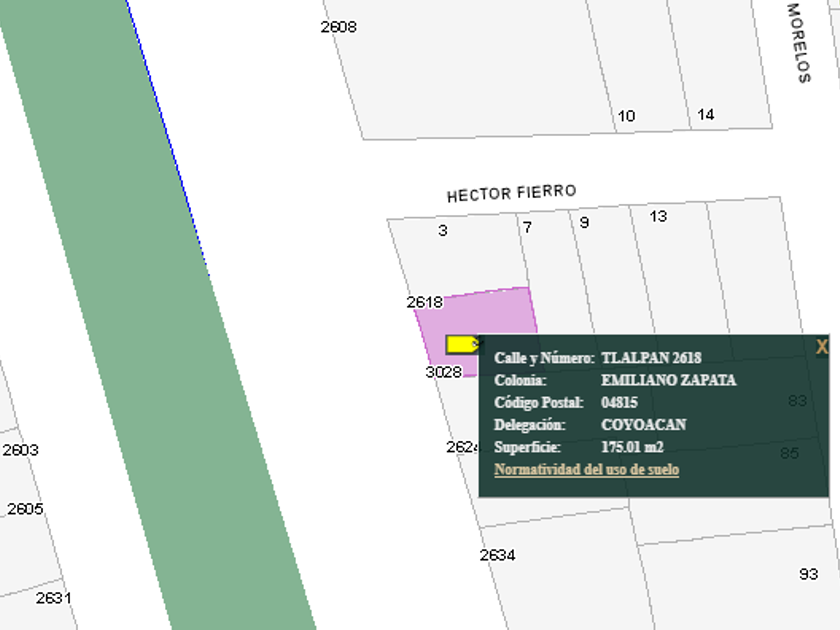Click the HECTOR FIERRO street name
The height and width of the screenshot is (630, 840).
(512, 193)
